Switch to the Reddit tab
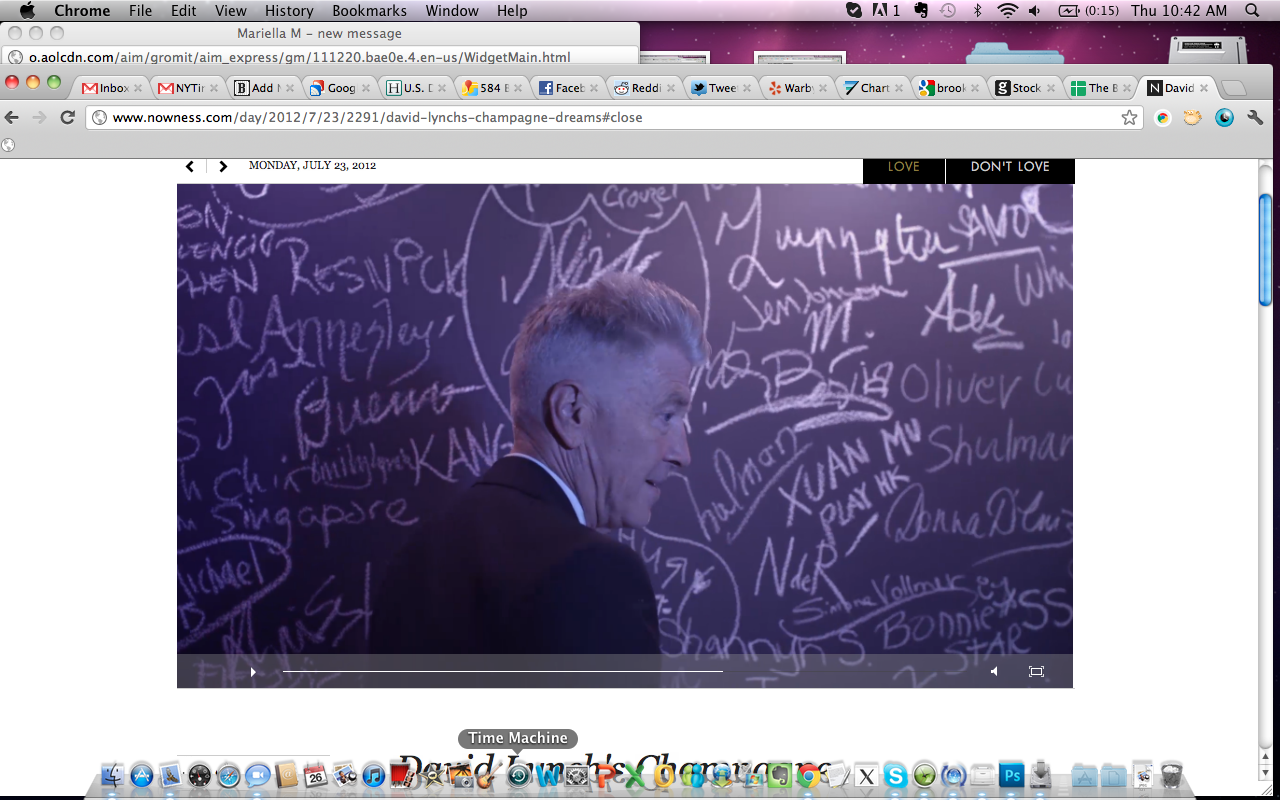This screenshot has height=800, width=1280. coord(638,88)
